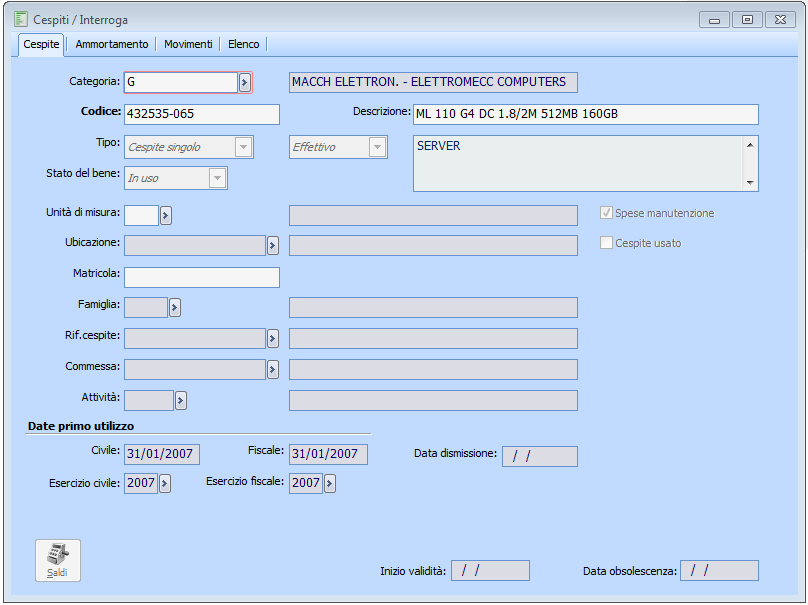Screen dimensions: 808x605
Task: Switch to the Ammortamento tab
Action: [x=112, y=44]
